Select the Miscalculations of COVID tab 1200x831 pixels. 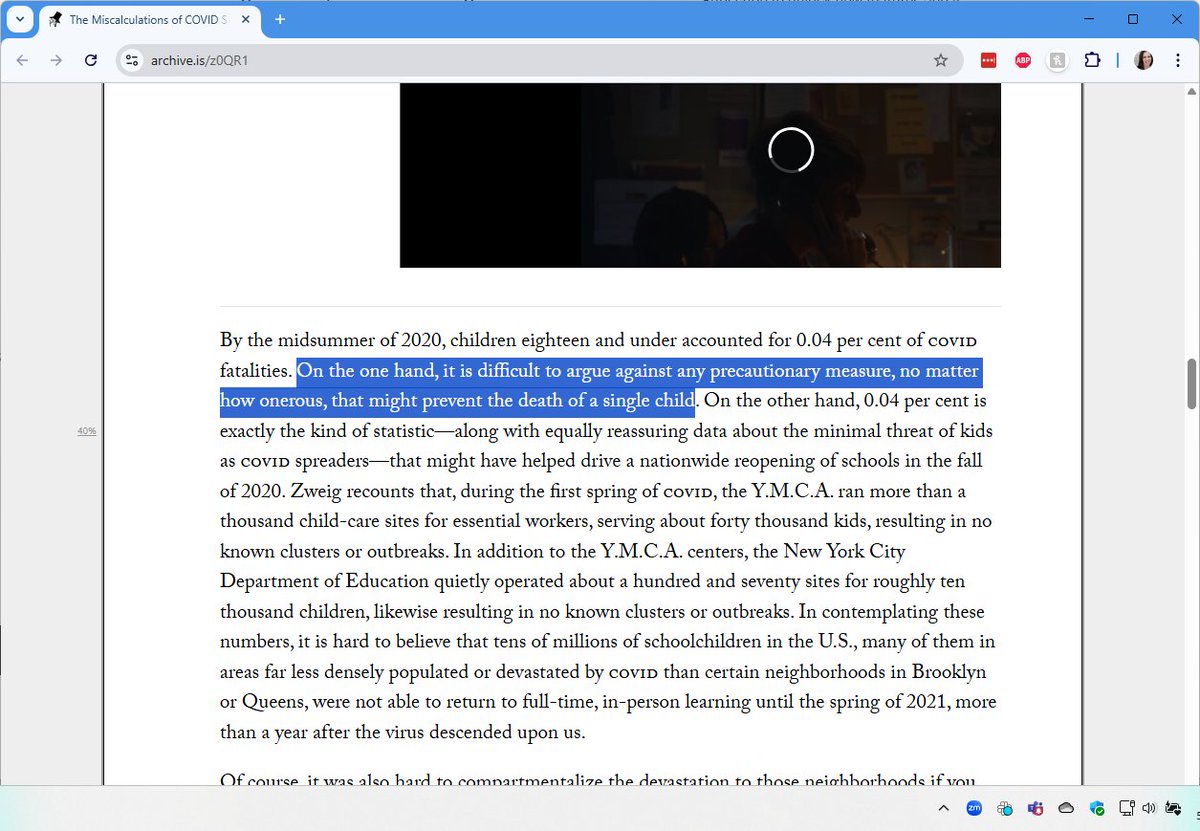point(150,19)
